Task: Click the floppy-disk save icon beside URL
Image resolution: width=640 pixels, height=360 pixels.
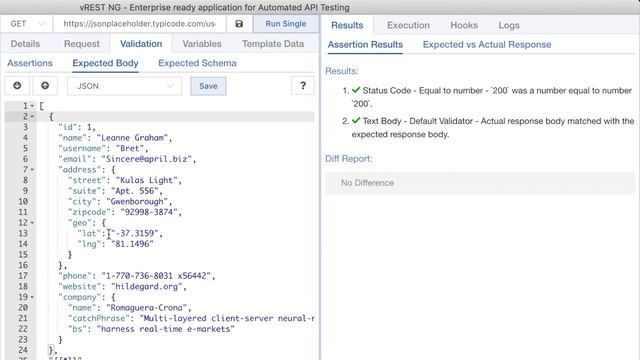Action: point(239,24)
